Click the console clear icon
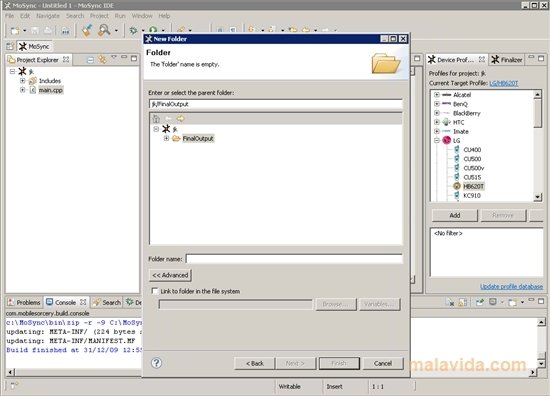The width and height of the screenshot is (550, 396). [450, 302]
